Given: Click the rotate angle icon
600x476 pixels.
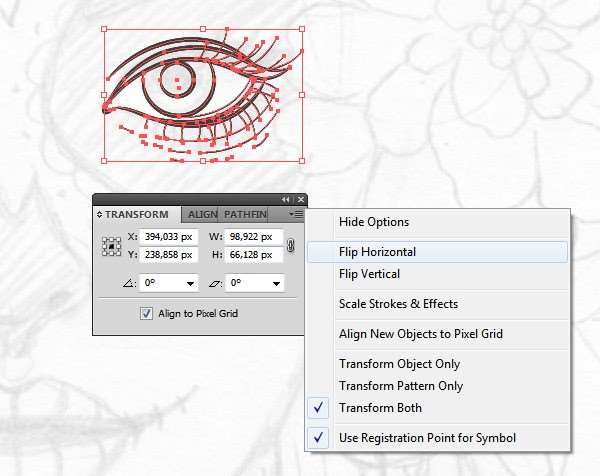Looking at the screenshot, I should 128,284.
